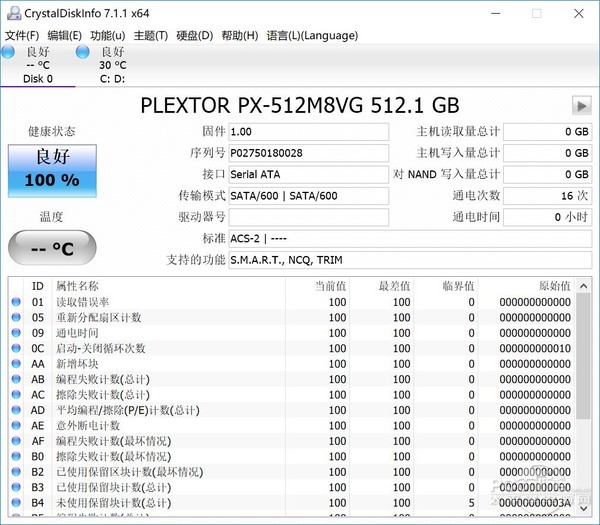Click the temperature -- °C button
Viewport: 600px width, 525px height.
tap(52, 247)
